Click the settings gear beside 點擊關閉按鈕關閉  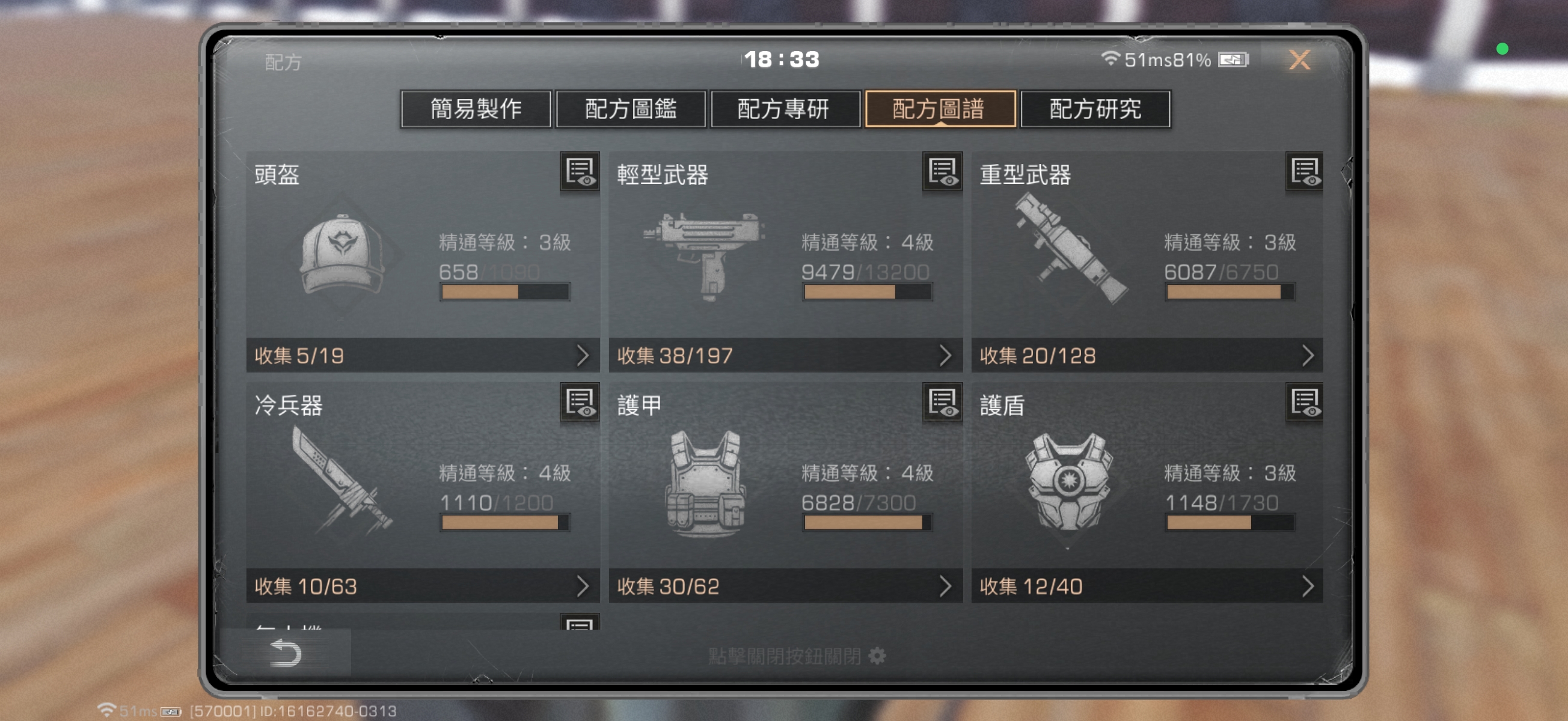click(877, 656)
